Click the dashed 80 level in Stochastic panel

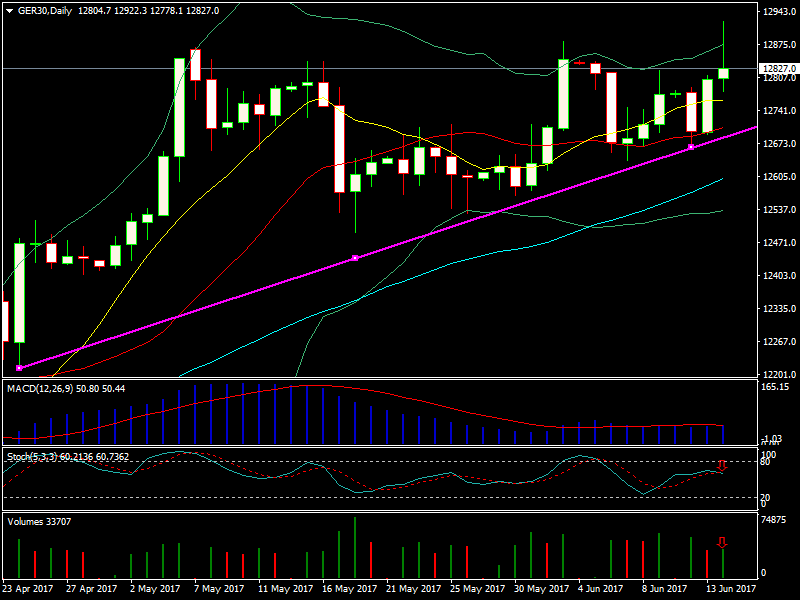pyautogui.click(x=400, y=461)
